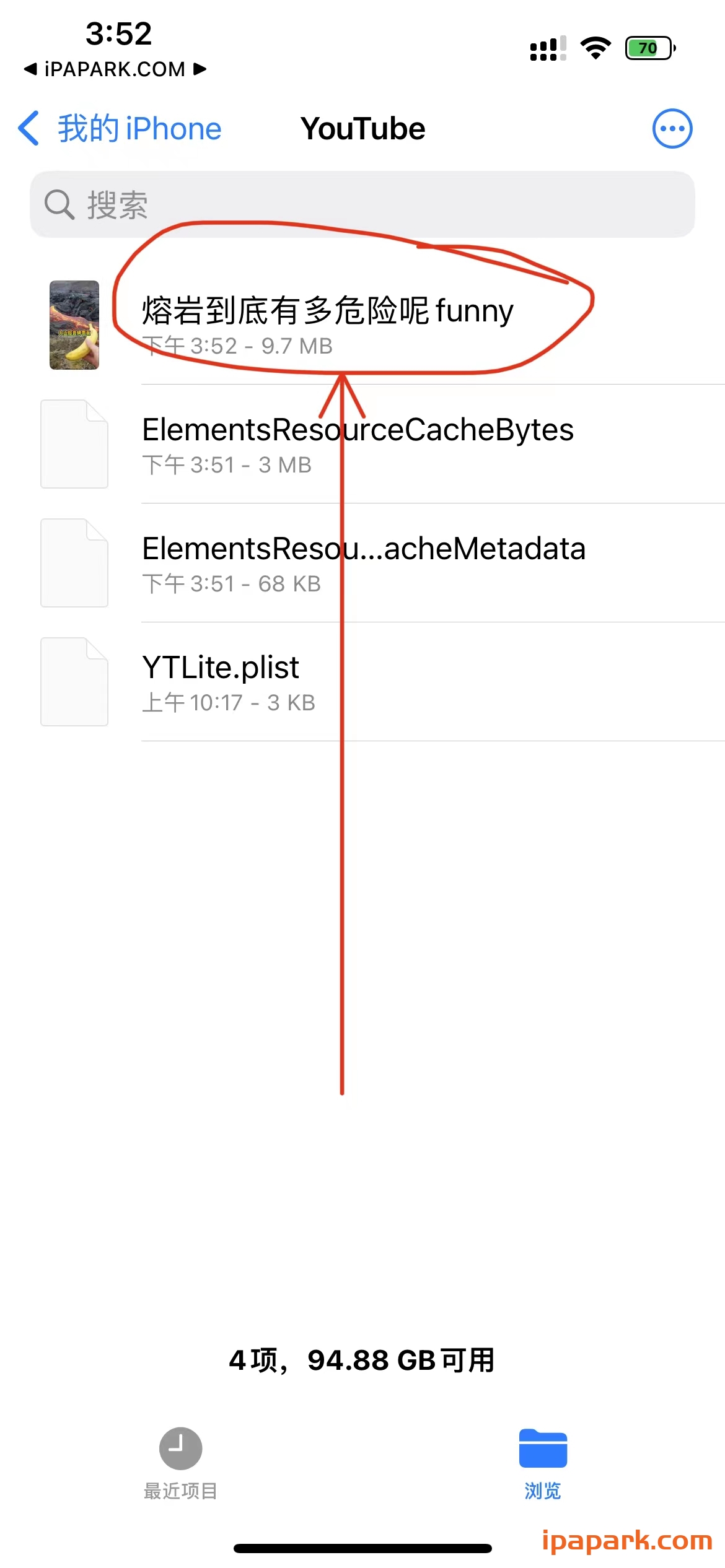
Task: Switch to the 浏览 tab label
Action: click(543, 1491)
